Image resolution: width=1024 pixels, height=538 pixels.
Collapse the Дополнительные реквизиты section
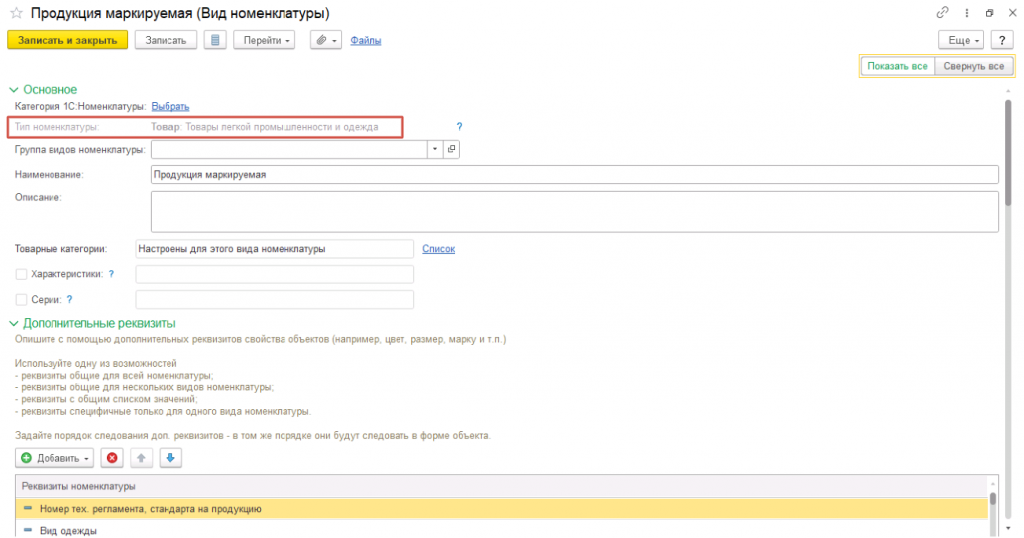coord(13,323)
